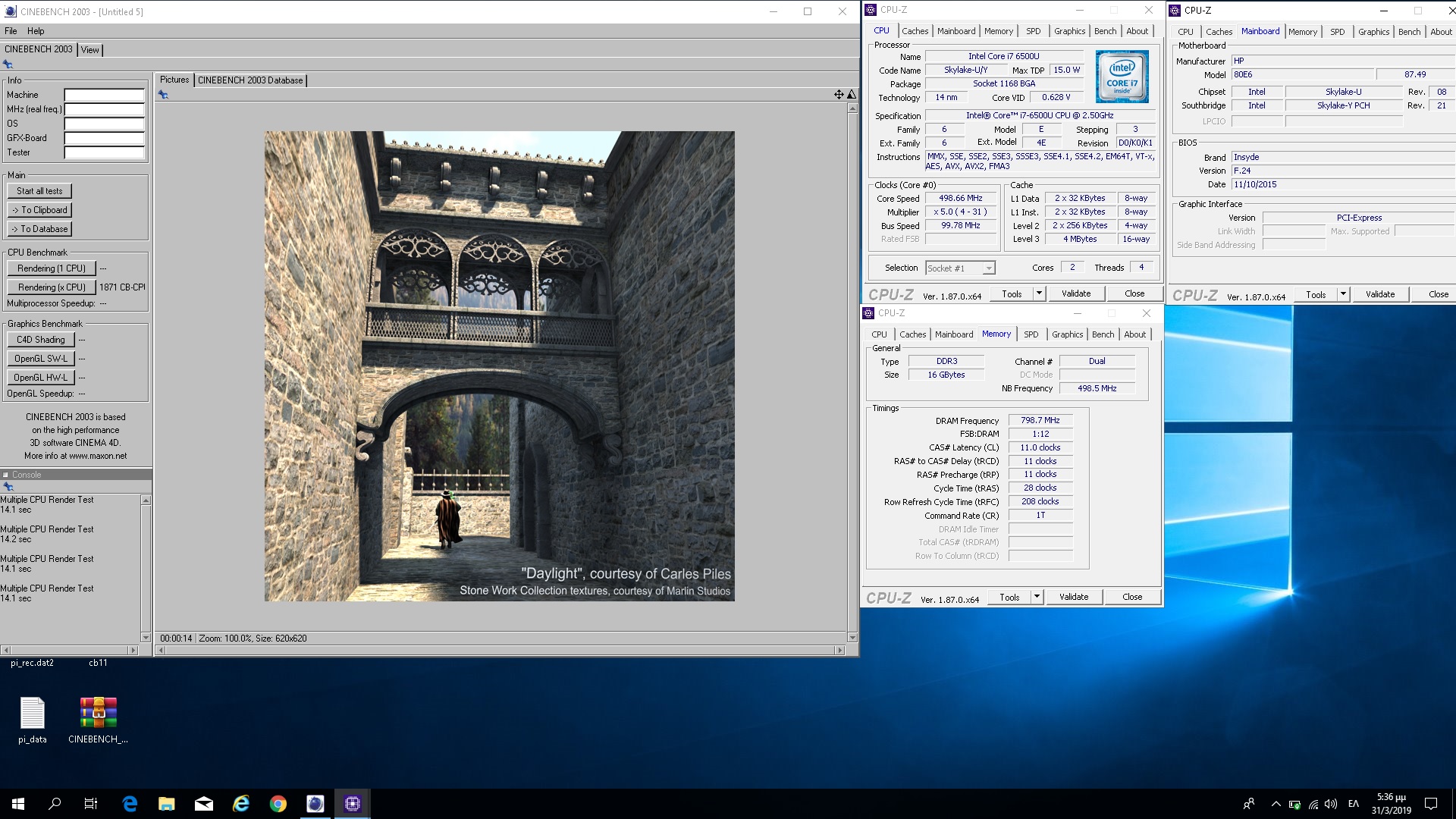Switch to CINEBENCH 2003 Database tab
Screen dimensions: 1456x819
250,80
